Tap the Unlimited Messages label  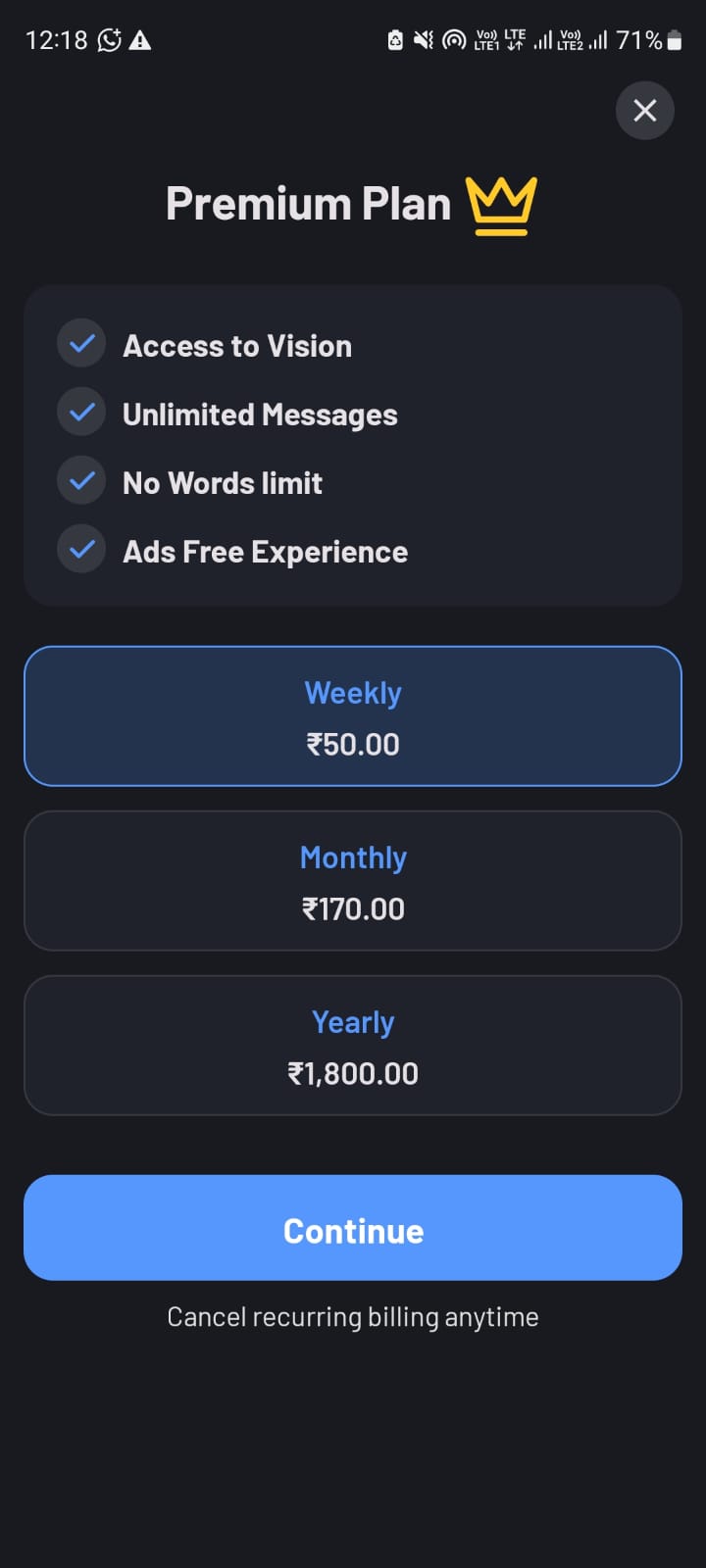click(x=260, y=415)
